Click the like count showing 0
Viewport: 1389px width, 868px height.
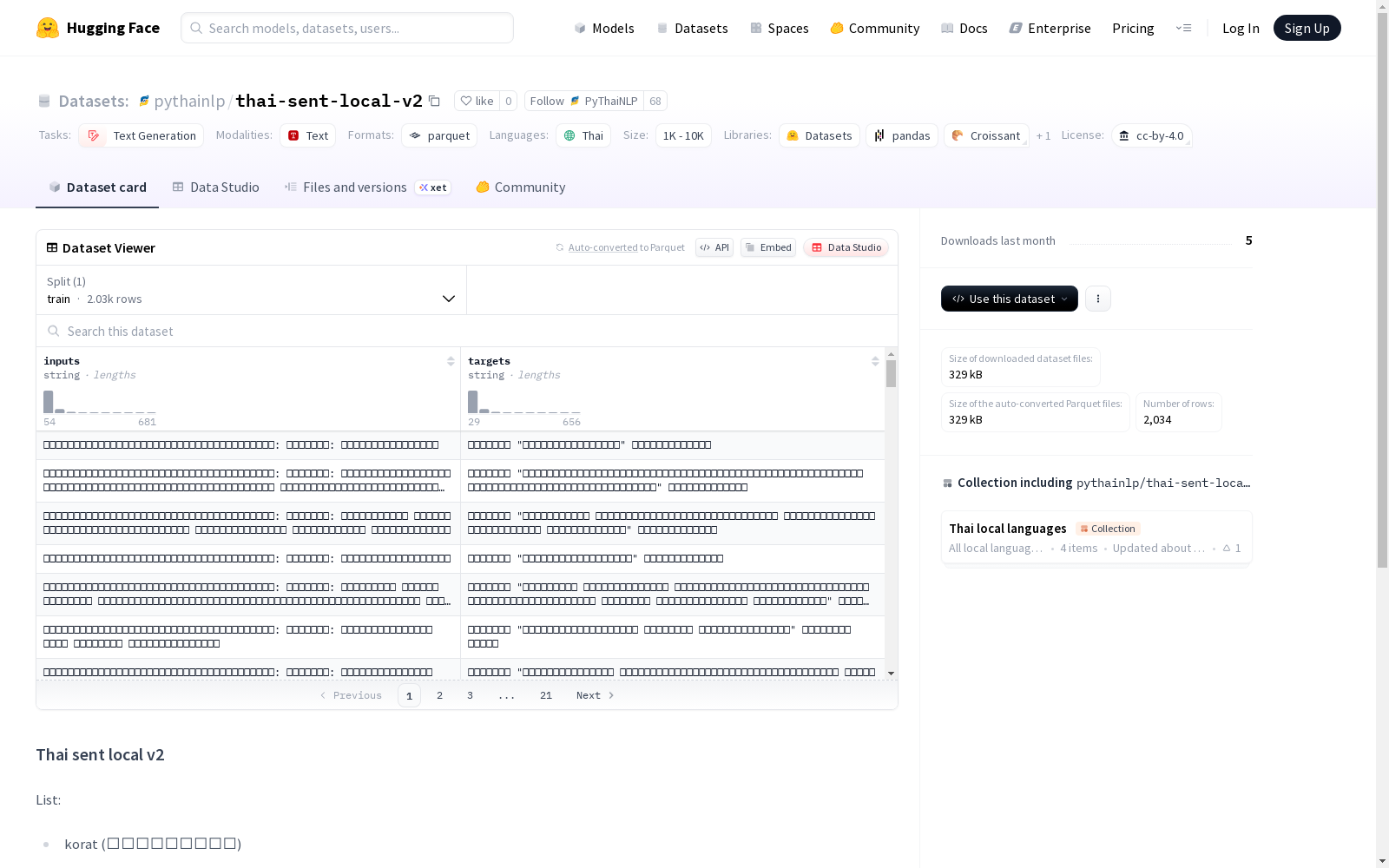pos(509,101)
